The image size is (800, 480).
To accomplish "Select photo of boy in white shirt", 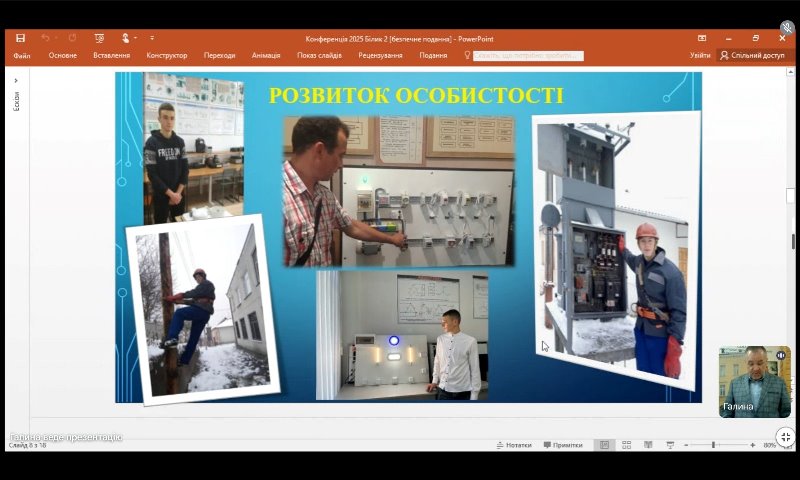I will pyautogui.click(x=402, y=335).
